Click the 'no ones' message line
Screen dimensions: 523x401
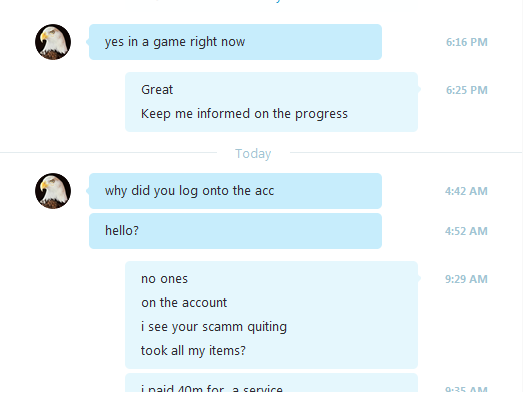click(164, 279)
